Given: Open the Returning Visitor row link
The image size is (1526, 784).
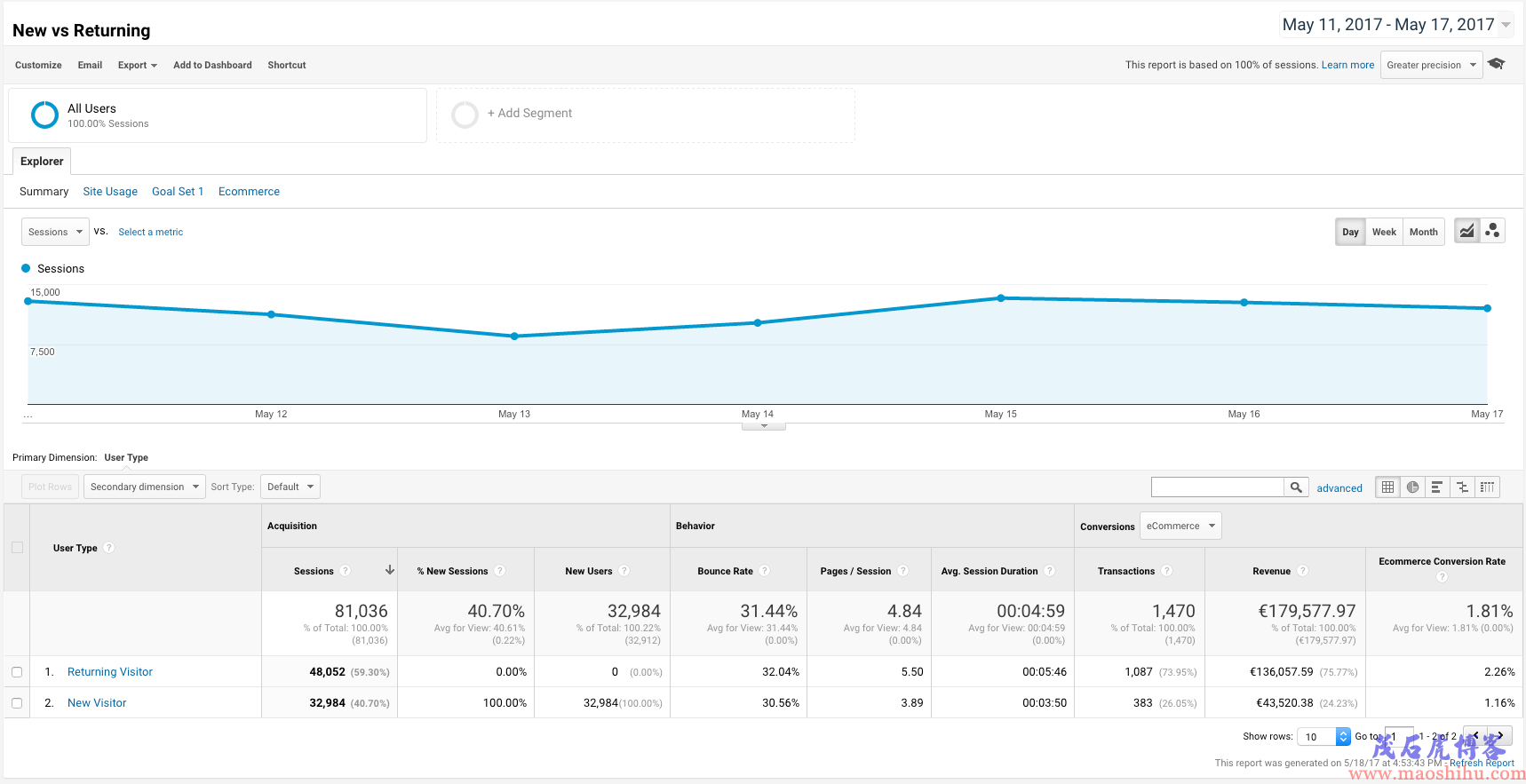Looking at the screenshot, I should click(x=110, y=672).
